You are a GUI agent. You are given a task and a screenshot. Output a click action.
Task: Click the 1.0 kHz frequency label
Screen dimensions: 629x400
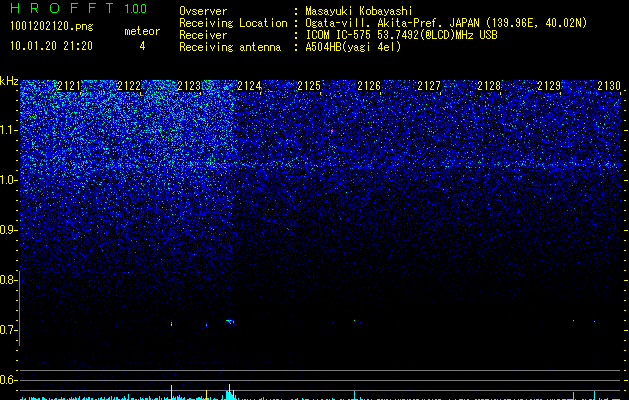pyautogui.click(x=9, y=180)
